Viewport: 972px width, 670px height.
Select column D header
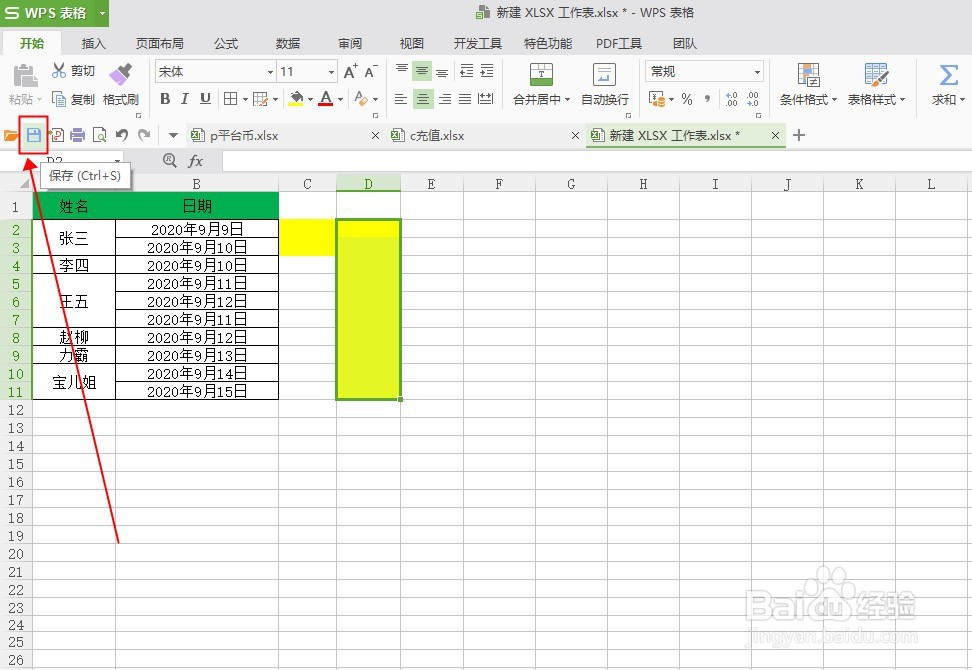(368, 184)
